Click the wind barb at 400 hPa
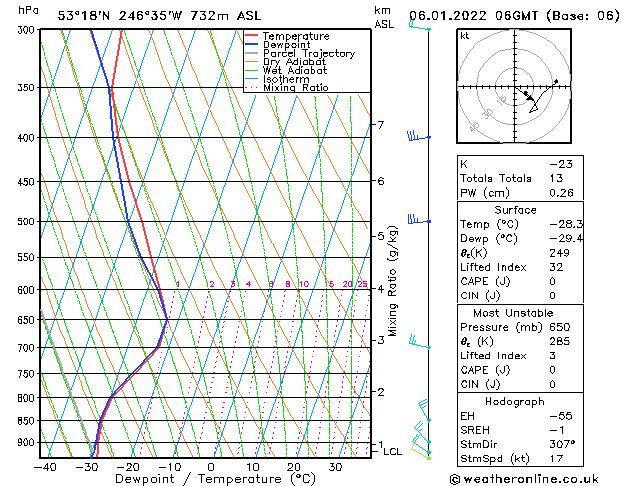Image resolution: width=629 pixels, height=486 pixels. 418,136
